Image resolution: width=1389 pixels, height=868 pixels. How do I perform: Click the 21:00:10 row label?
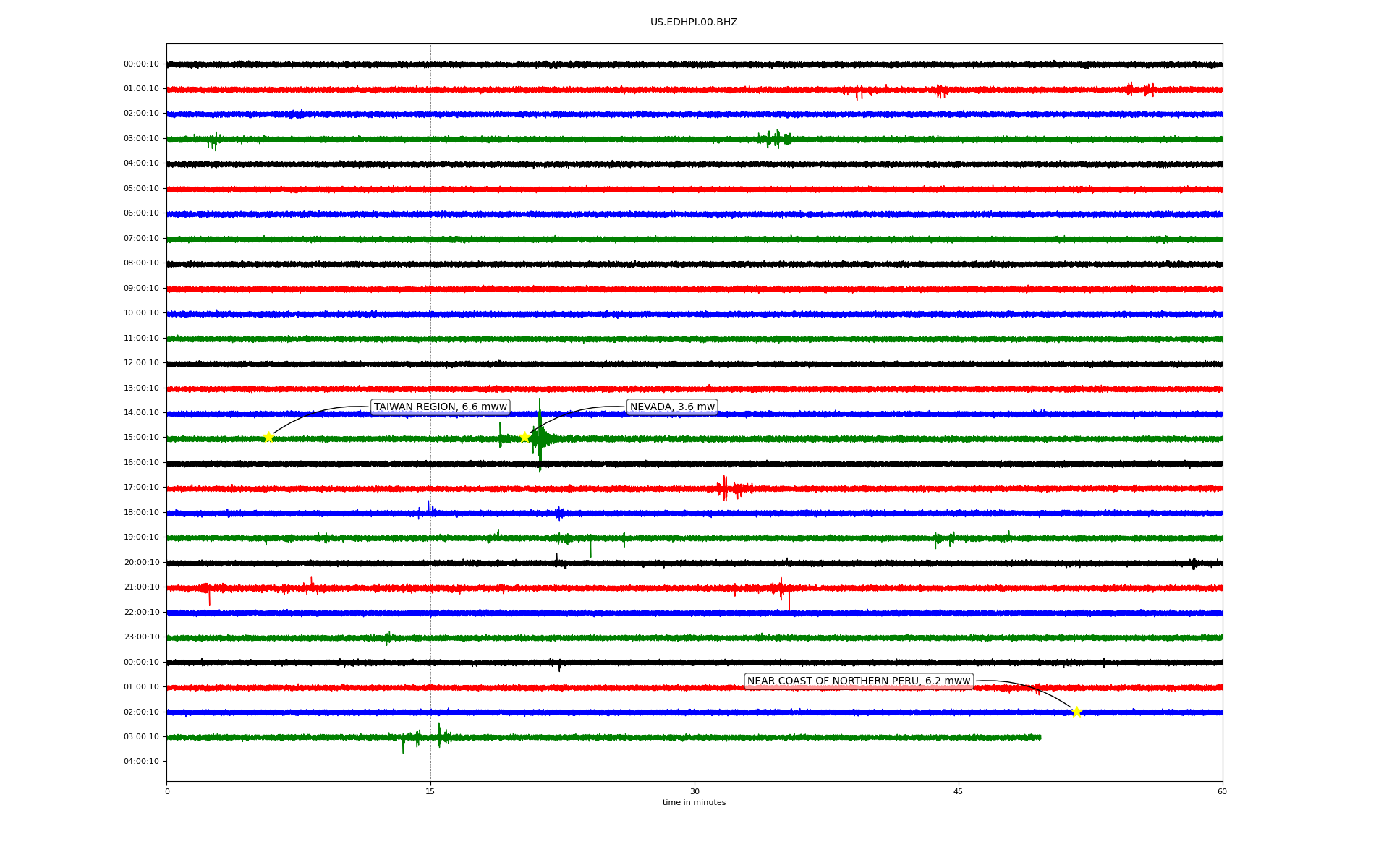[x=141, y=587]
